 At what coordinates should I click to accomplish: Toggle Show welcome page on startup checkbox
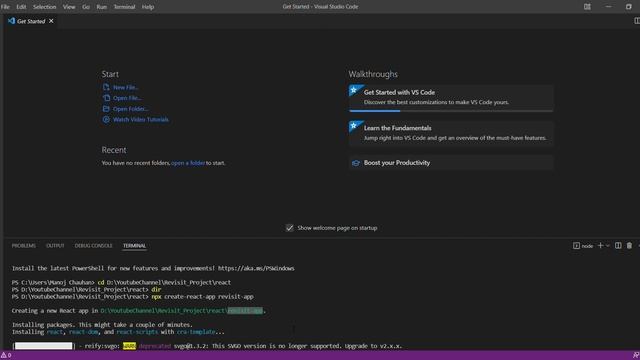(x=289, y=228)
